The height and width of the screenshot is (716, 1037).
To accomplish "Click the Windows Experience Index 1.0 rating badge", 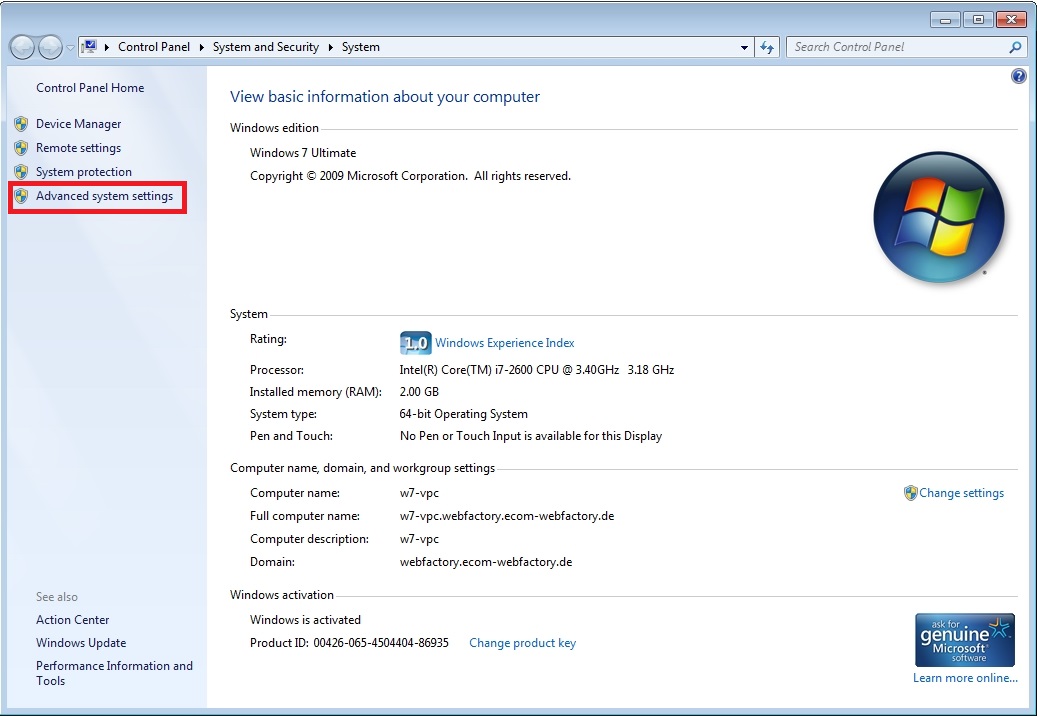I will point(414,343).
